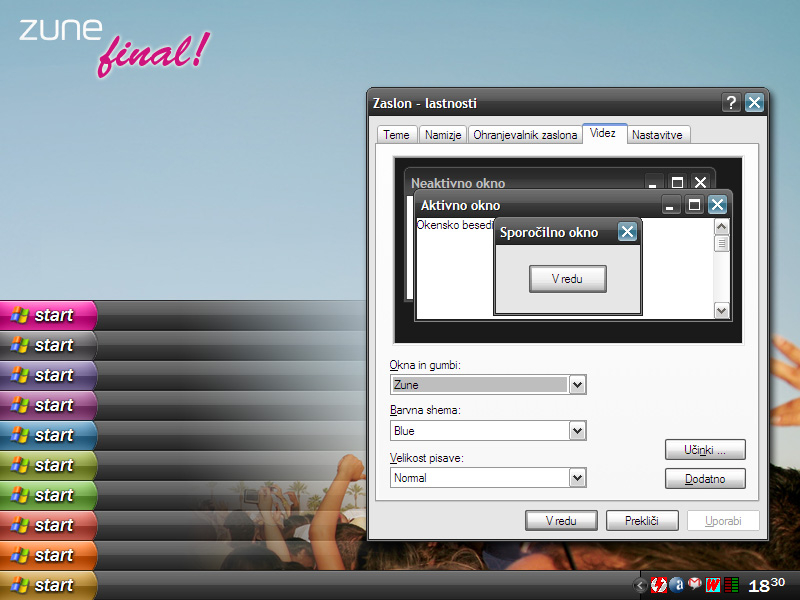Click the Dodatno button
Image resolution: width=800 pixels, height=600 pixels.
click(705, 479)
